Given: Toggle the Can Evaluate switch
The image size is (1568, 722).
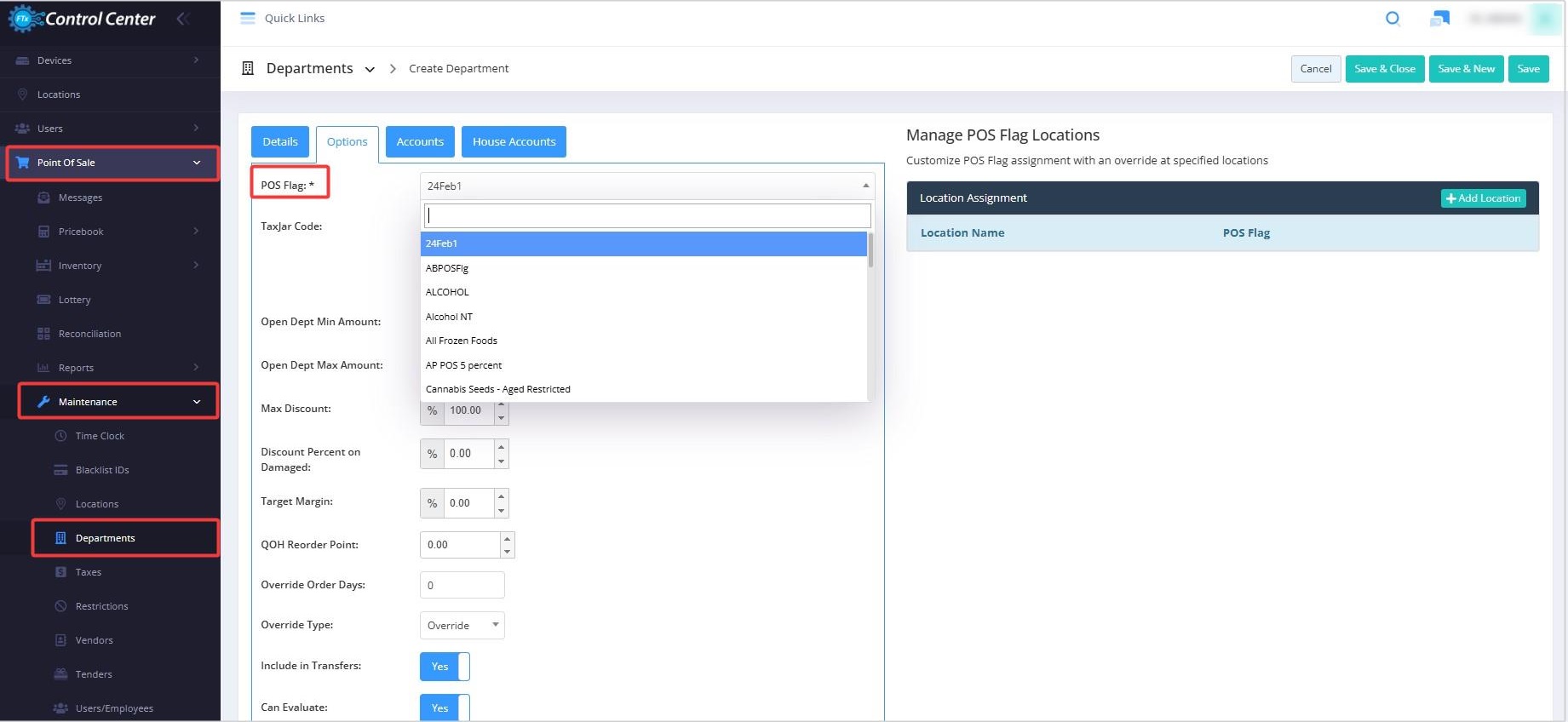Looking at the screenshot, I should click(x=445, y=708).
